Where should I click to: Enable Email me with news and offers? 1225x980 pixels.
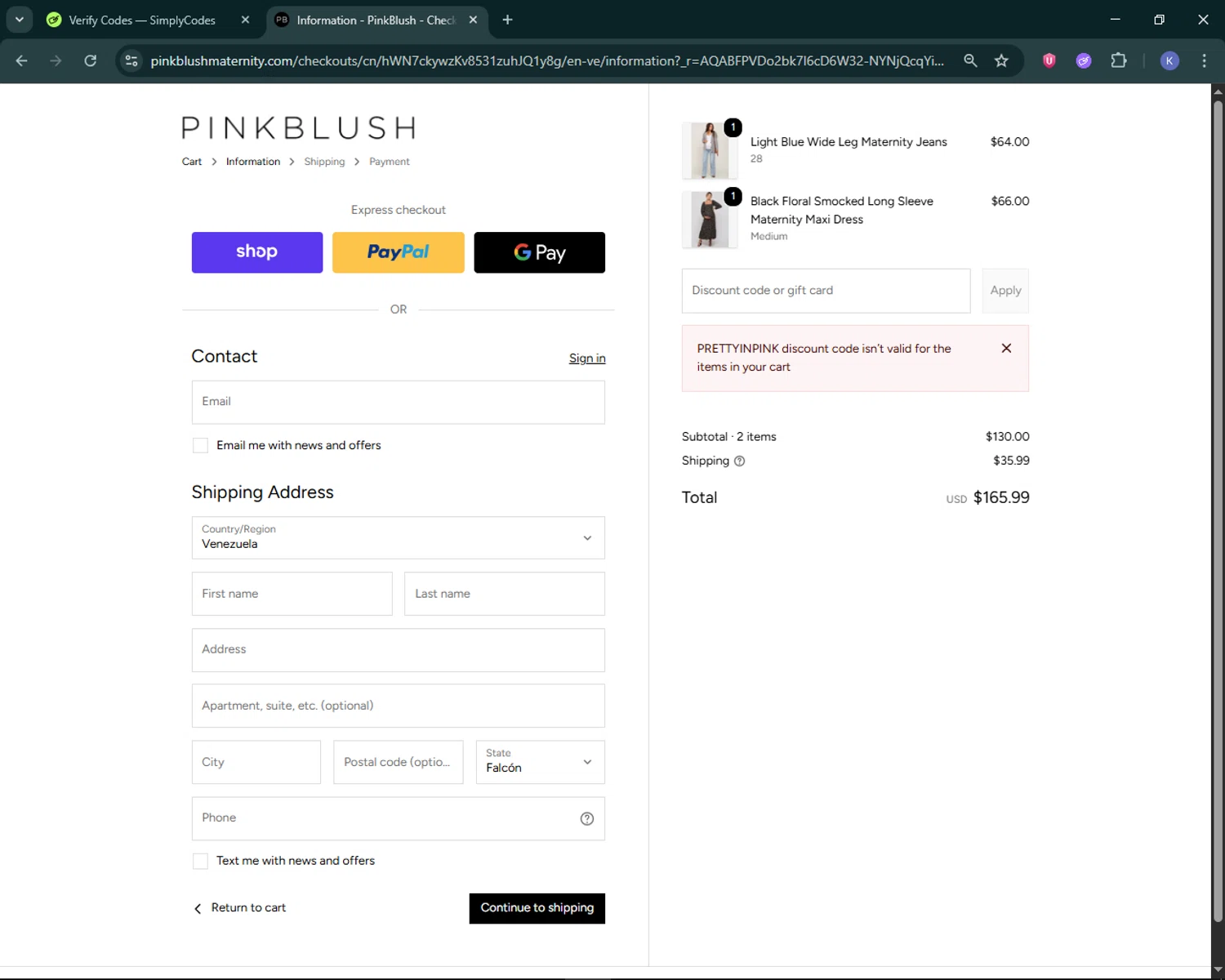point(200,445)
